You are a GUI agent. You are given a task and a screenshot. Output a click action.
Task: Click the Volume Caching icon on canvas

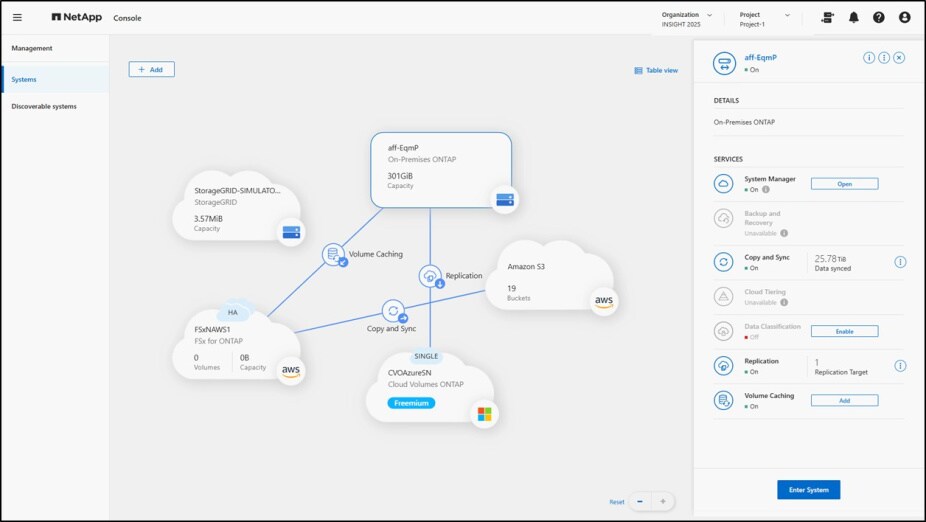[334, 254]
